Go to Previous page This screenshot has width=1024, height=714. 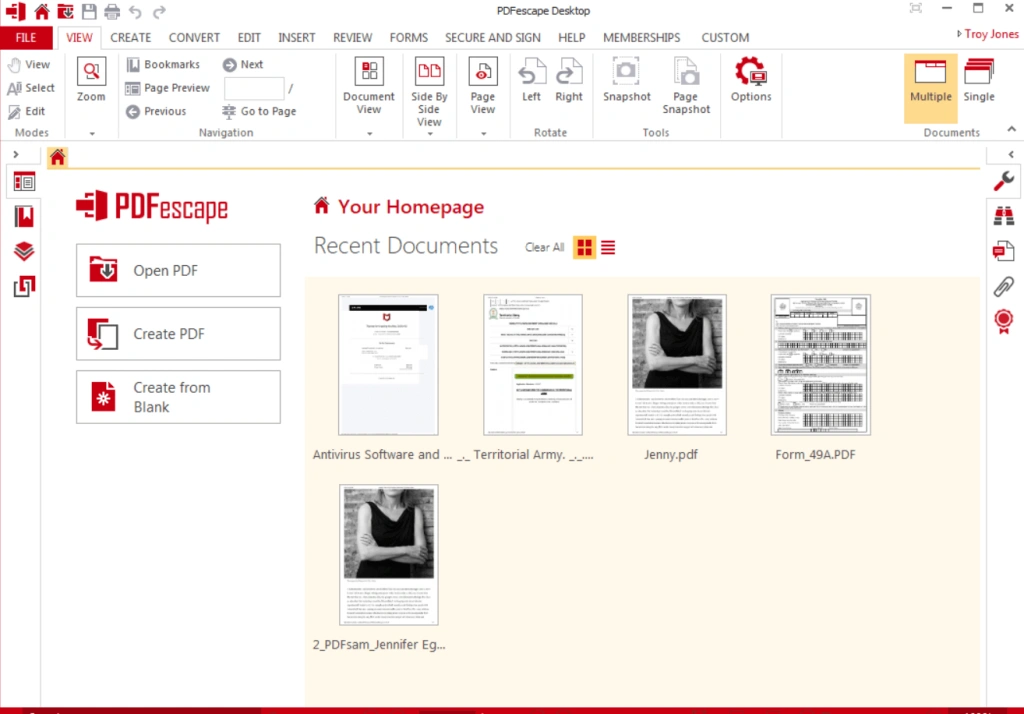coord(156,111)
